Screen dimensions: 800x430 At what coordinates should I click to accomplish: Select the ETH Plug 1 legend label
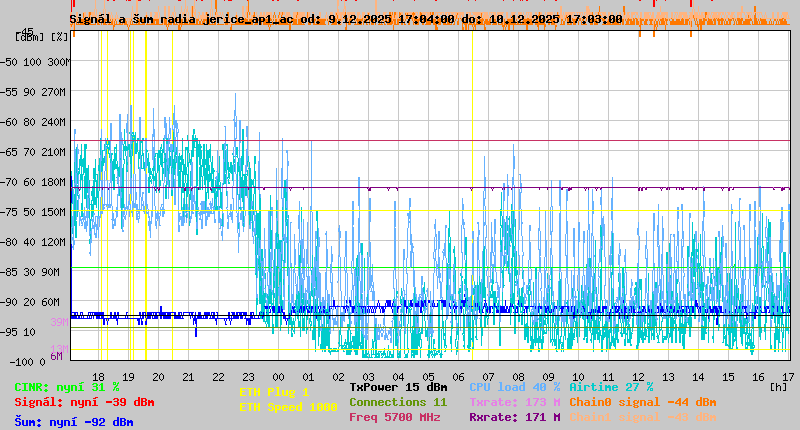click(x=274, y=392)
